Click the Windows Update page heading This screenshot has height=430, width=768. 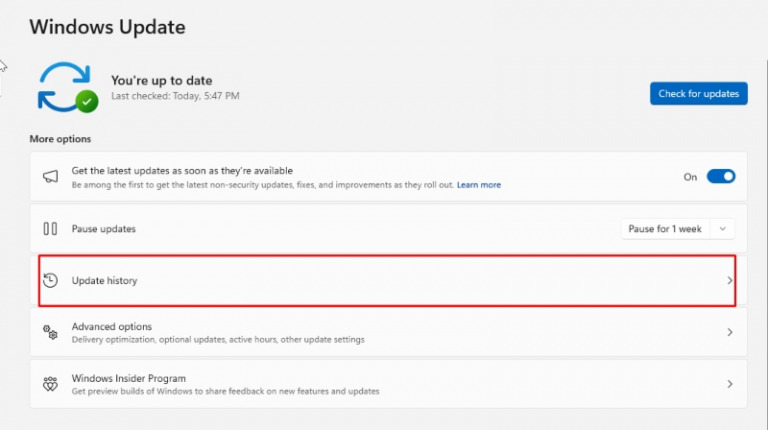107,26
